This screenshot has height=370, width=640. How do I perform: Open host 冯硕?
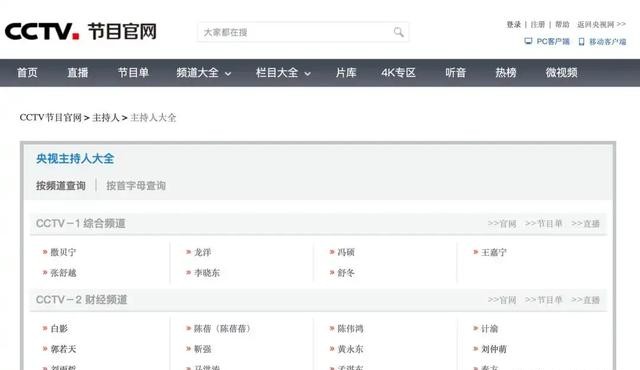click(x=346, y=252)
